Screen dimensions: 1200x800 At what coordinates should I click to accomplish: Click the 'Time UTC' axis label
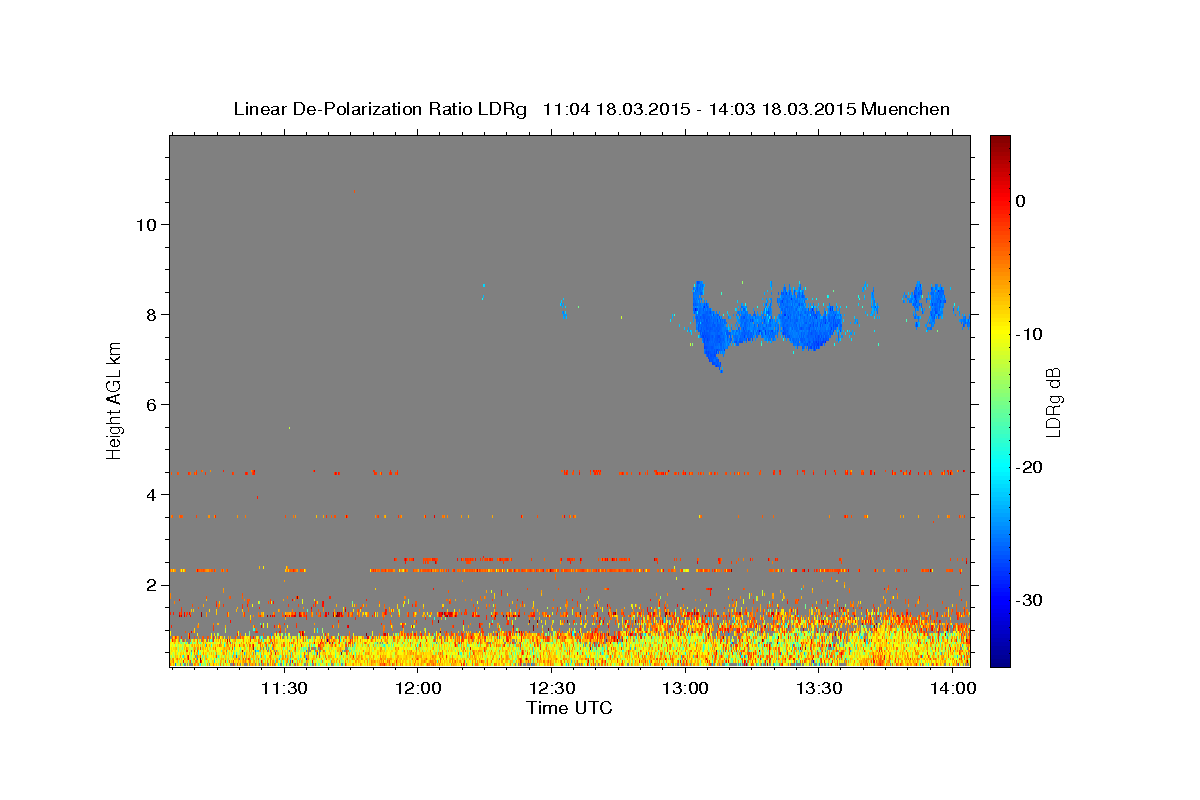569,708
